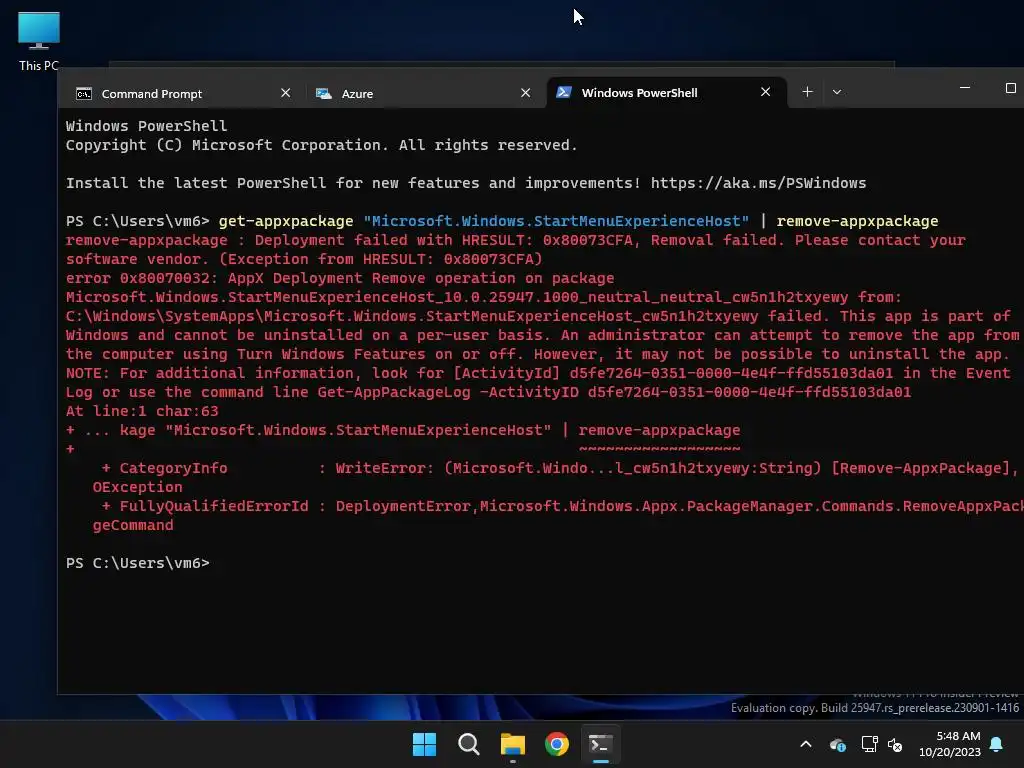Show hidden system tray icons
This screenshot has height=768, width=1024.
pos(806,744)
